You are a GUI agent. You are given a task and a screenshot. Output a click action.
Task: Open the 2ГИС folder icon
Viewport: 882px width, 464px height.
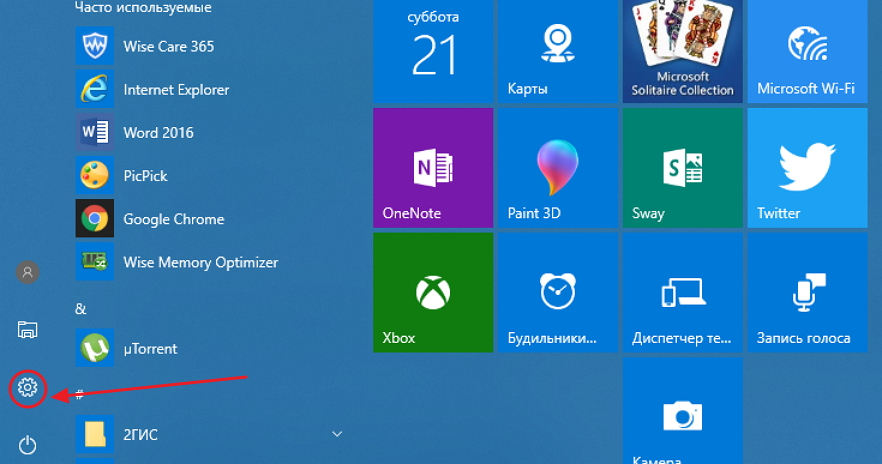coord(94,434)
